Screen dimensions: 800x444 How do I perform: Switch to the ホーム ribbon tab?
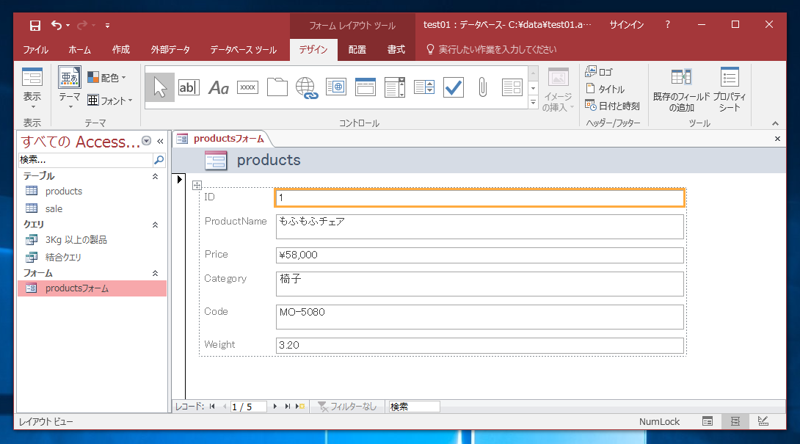(80, 50)
